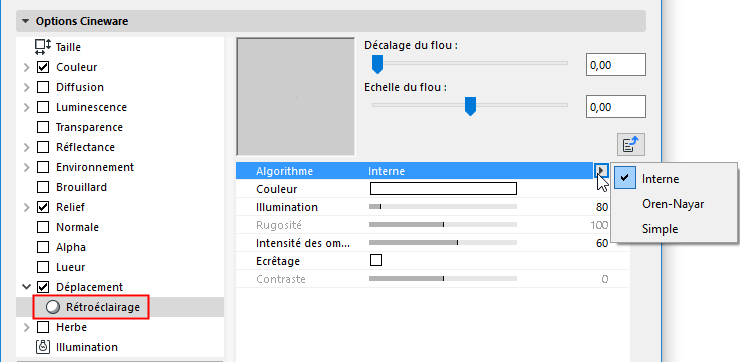Adjust the Intensité des ombres slider
Viewport: 740px width, 362px height.
tap(443, 242)
